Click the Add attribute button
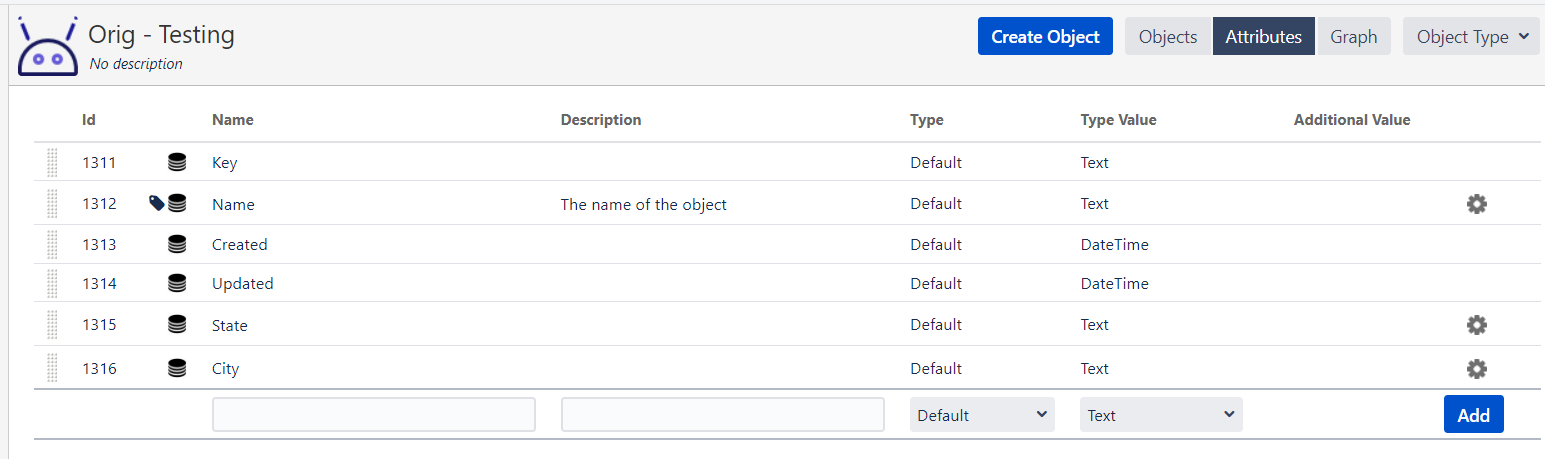This screenshot has height=459, width=1545. click(1473, 414)
